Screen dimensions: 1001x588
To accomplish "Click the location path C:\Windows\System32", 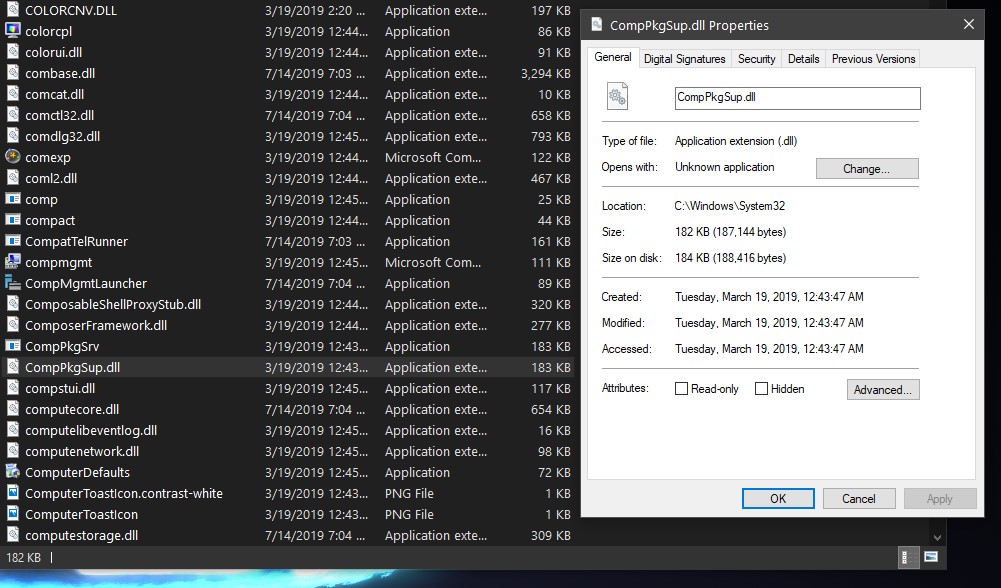I will click(x=730, y=206).
